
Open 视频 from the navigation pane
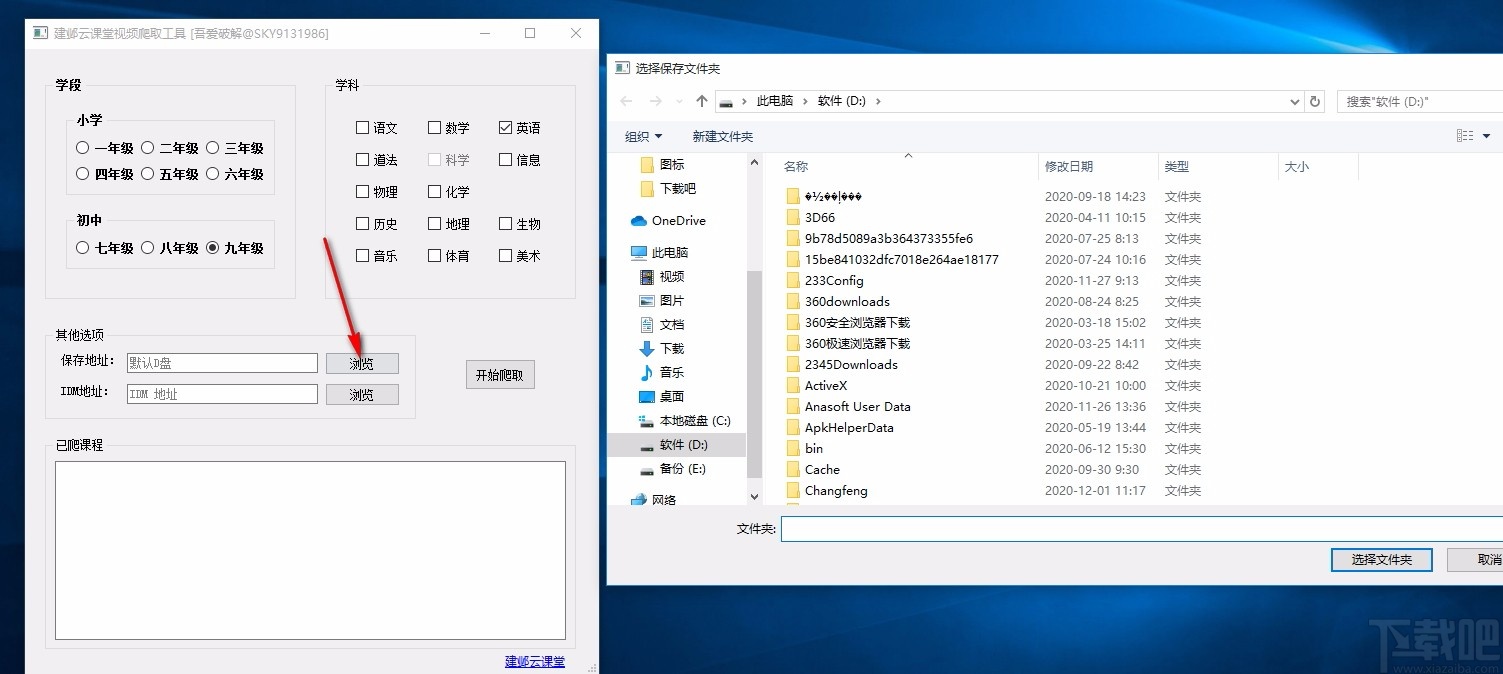tap(672, 276)
